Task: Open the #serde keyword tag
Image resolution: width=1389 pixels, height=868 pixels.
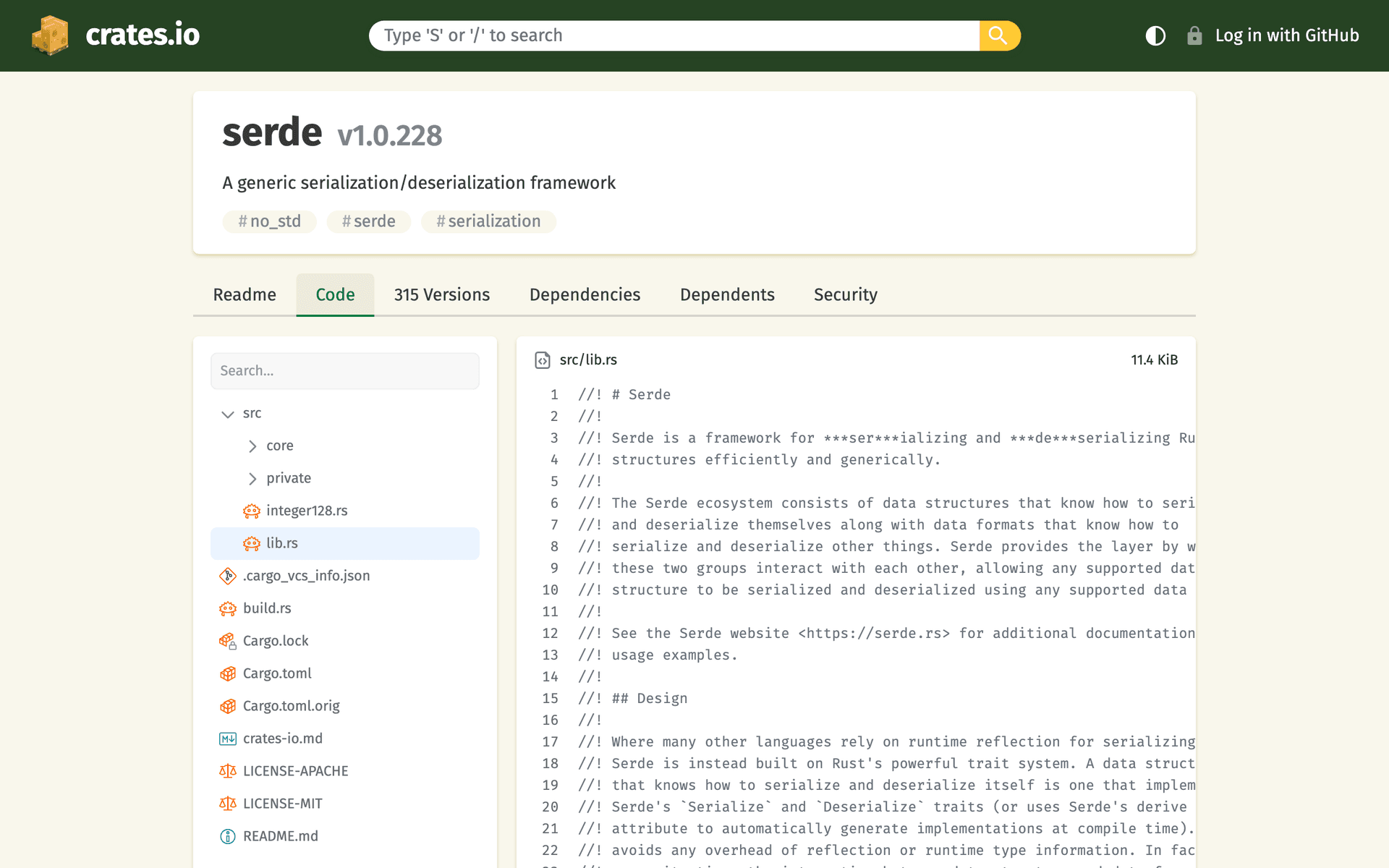Action: click(368, 221)
